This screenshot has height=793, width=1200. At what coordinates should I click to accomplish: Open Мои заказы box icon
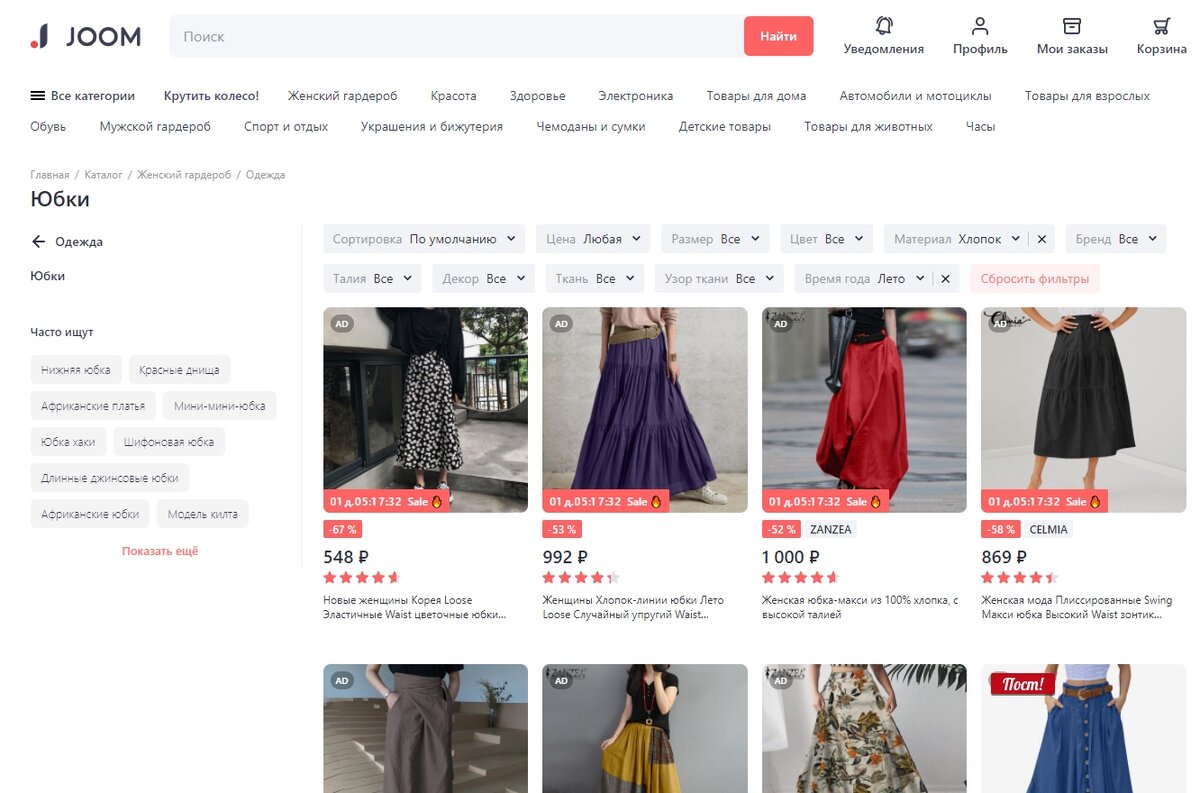click(x=1072, y=26)
